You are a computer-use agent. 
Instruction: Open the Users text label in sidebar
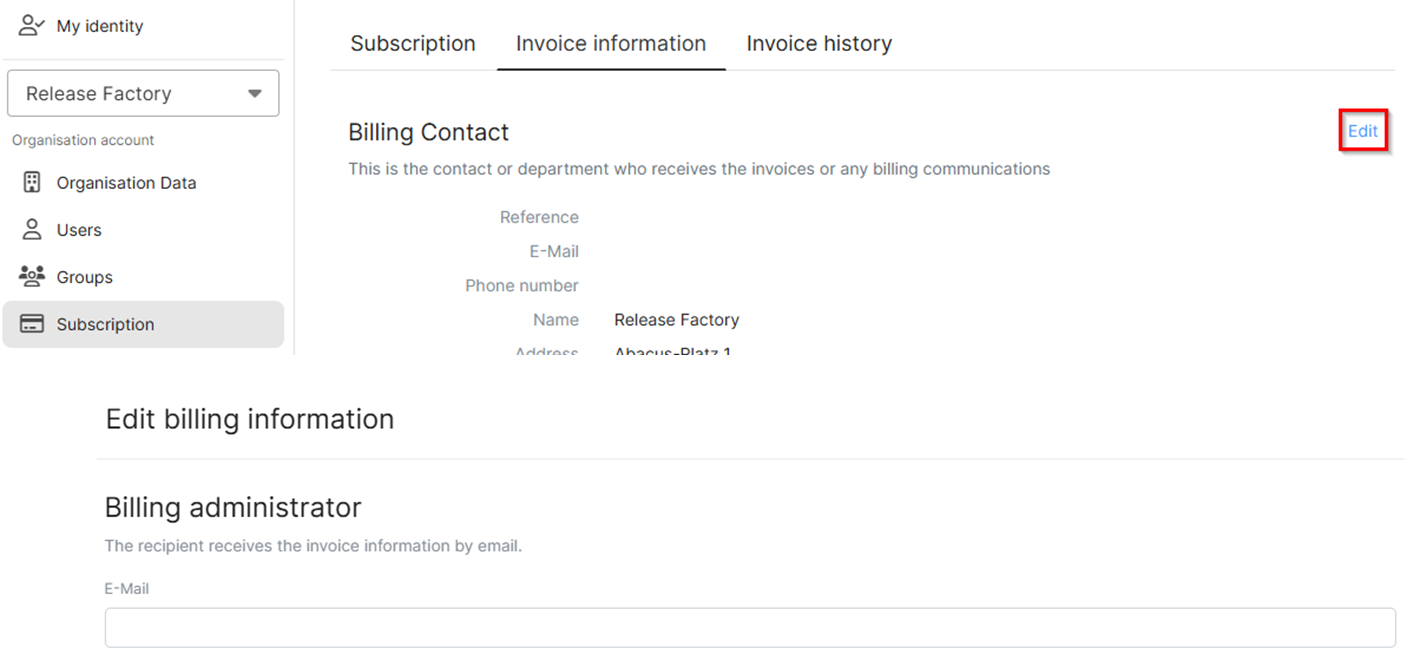[x=79, y=230]
